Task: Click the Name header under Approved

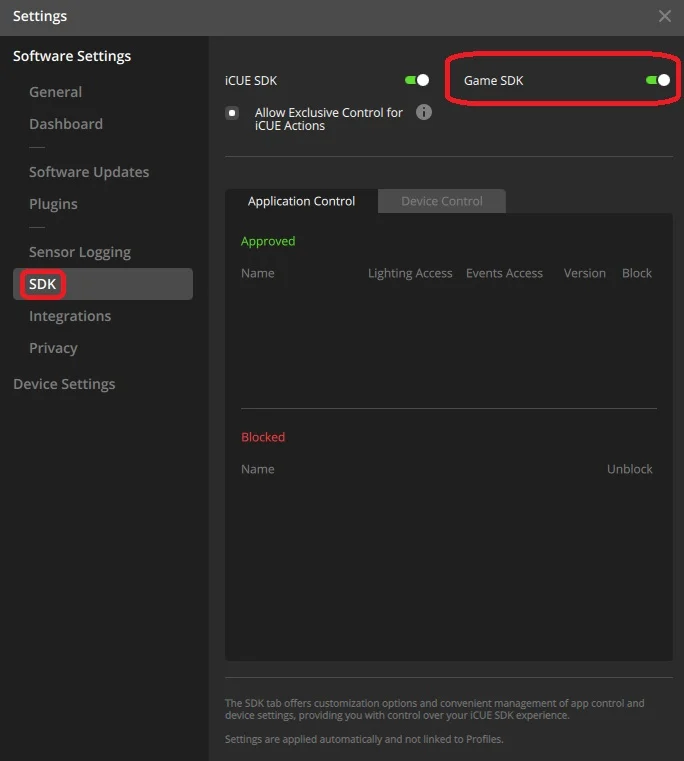Action: pos(257,273)
